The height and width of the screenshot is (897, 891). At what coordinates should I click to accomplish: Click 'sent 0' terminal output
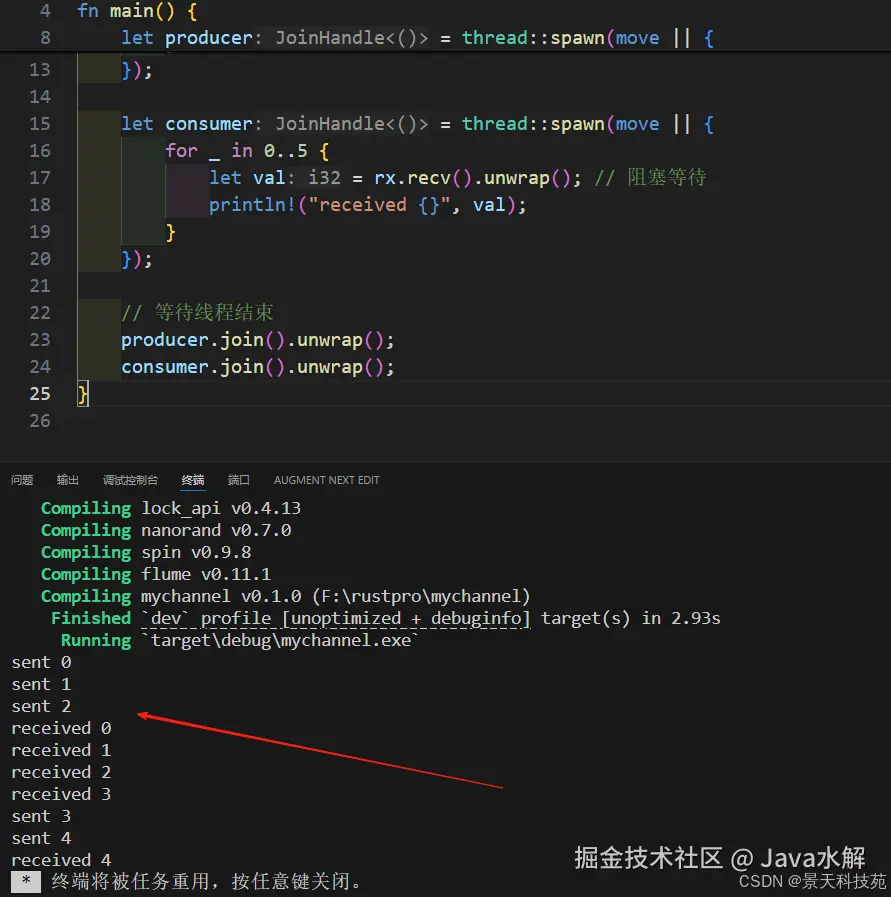tap(41, 662)
